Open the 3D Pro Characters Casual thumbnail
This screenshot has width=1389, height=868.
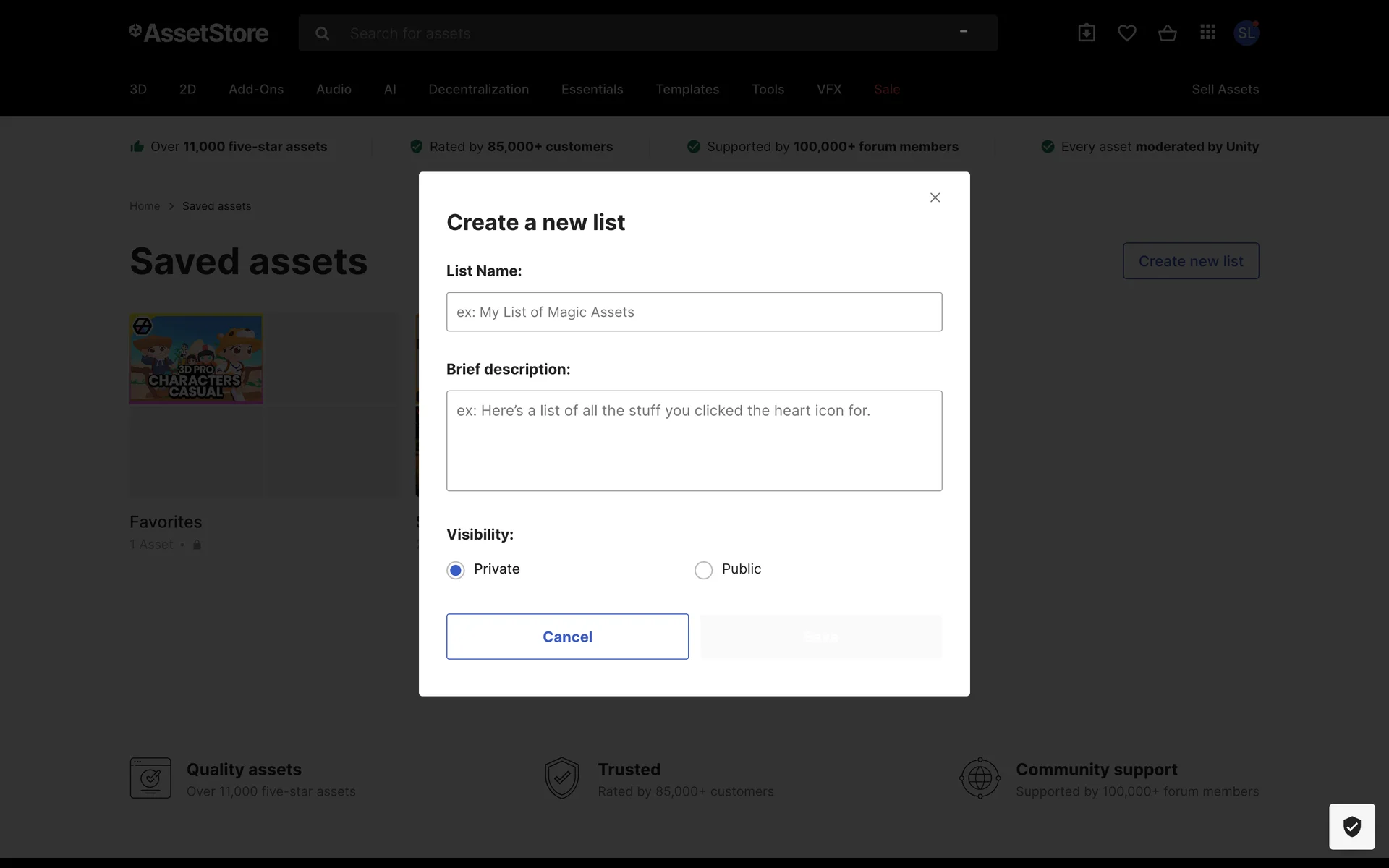(196, 359)
